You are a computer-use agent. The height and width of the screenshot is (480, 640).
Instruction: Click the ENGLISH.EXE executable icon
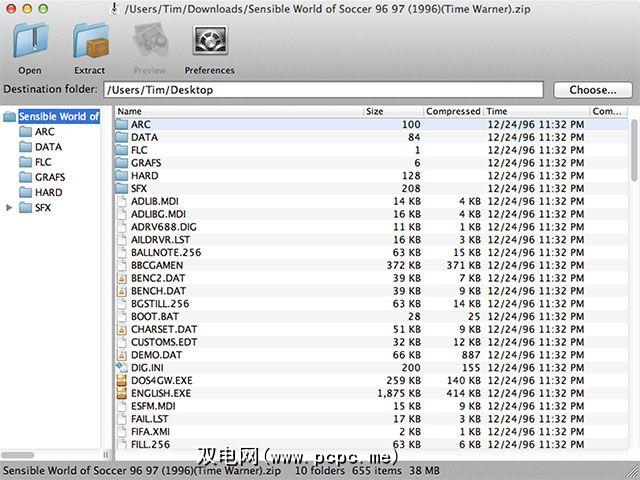(122, 393)
